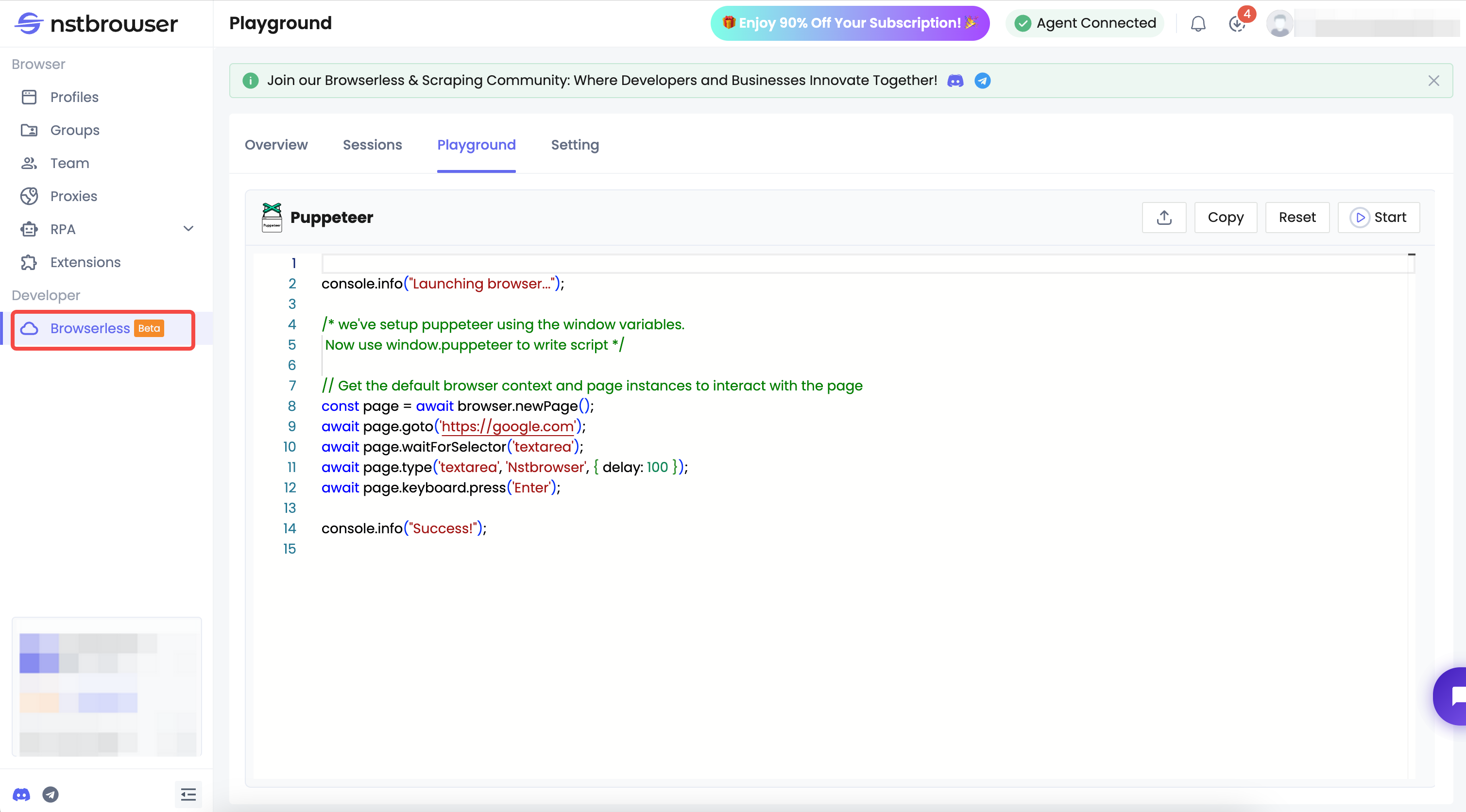Click line number 8 in gutter
The image size is (1466, 812).
(x=292, y=406)
